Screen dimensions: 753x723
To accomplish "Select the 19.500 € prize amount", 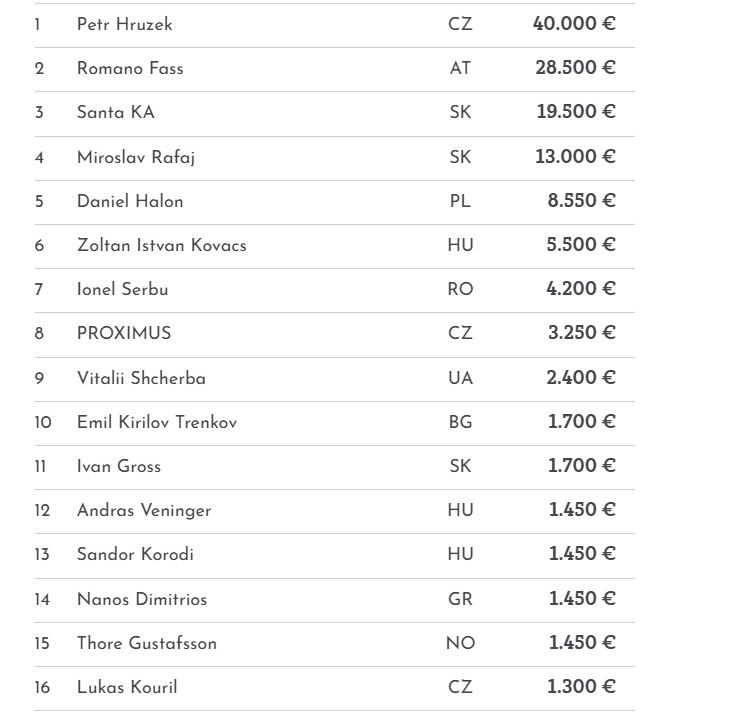I will click(576, 112).
